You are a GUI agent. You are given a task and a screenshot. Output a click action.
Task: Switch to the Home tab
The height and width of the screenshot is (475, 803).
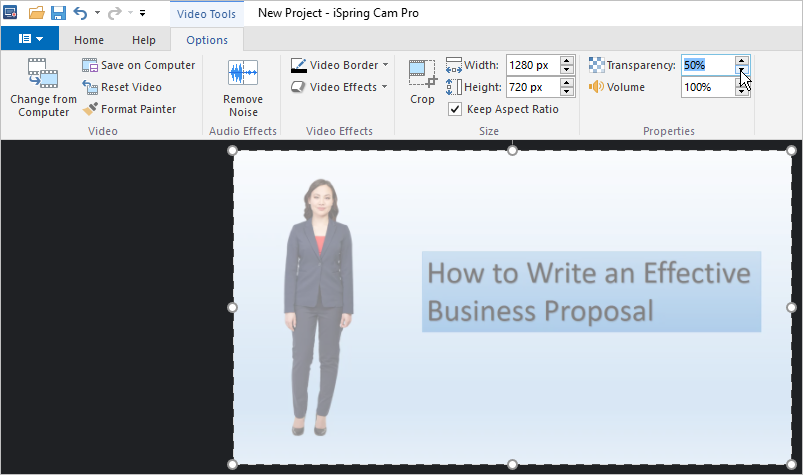[x=89, y=40]
